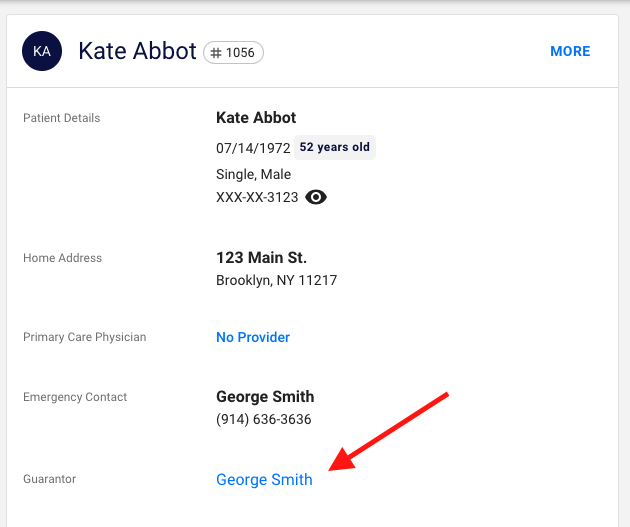Click the Brooklyn, NY 11217 line
630x527 pixels.
coord(276,280)
